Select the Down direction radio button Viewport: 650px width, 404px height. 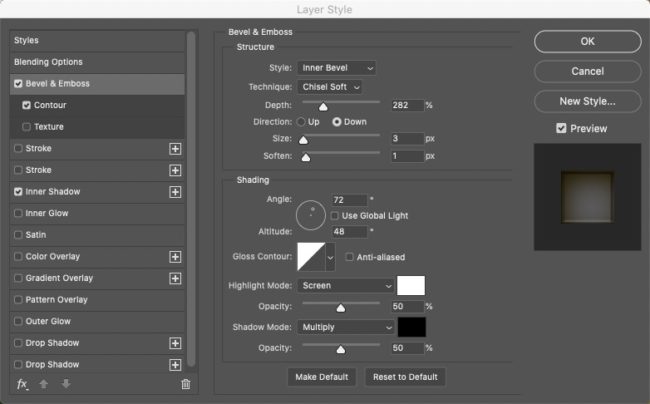337,122
